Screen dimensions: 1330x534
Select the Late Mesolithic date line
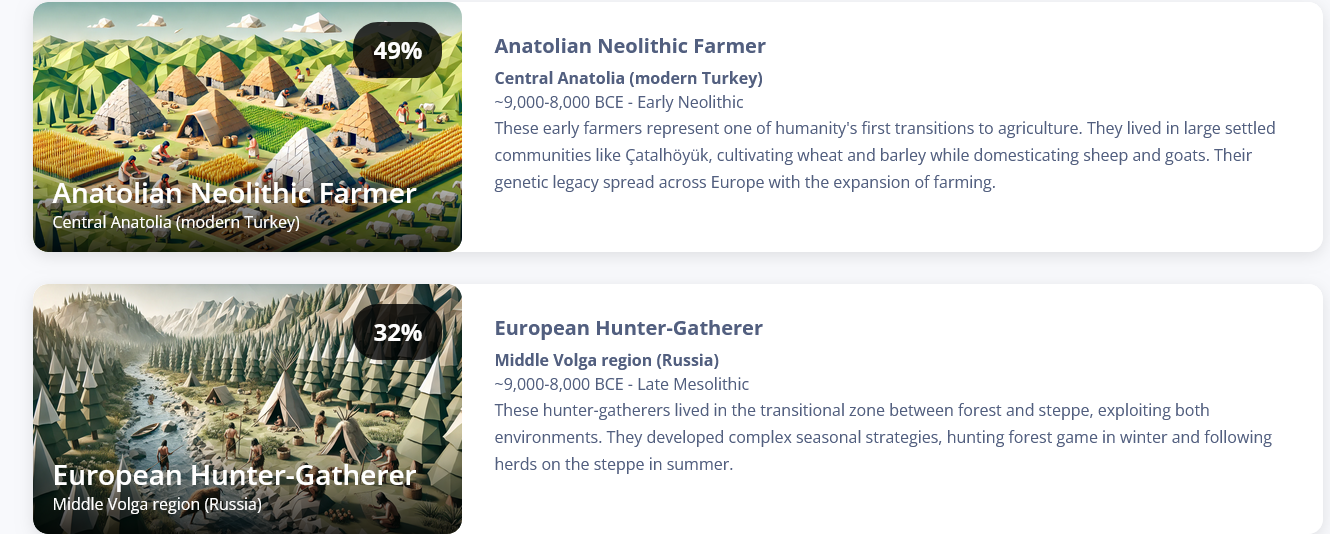(622, 384)
